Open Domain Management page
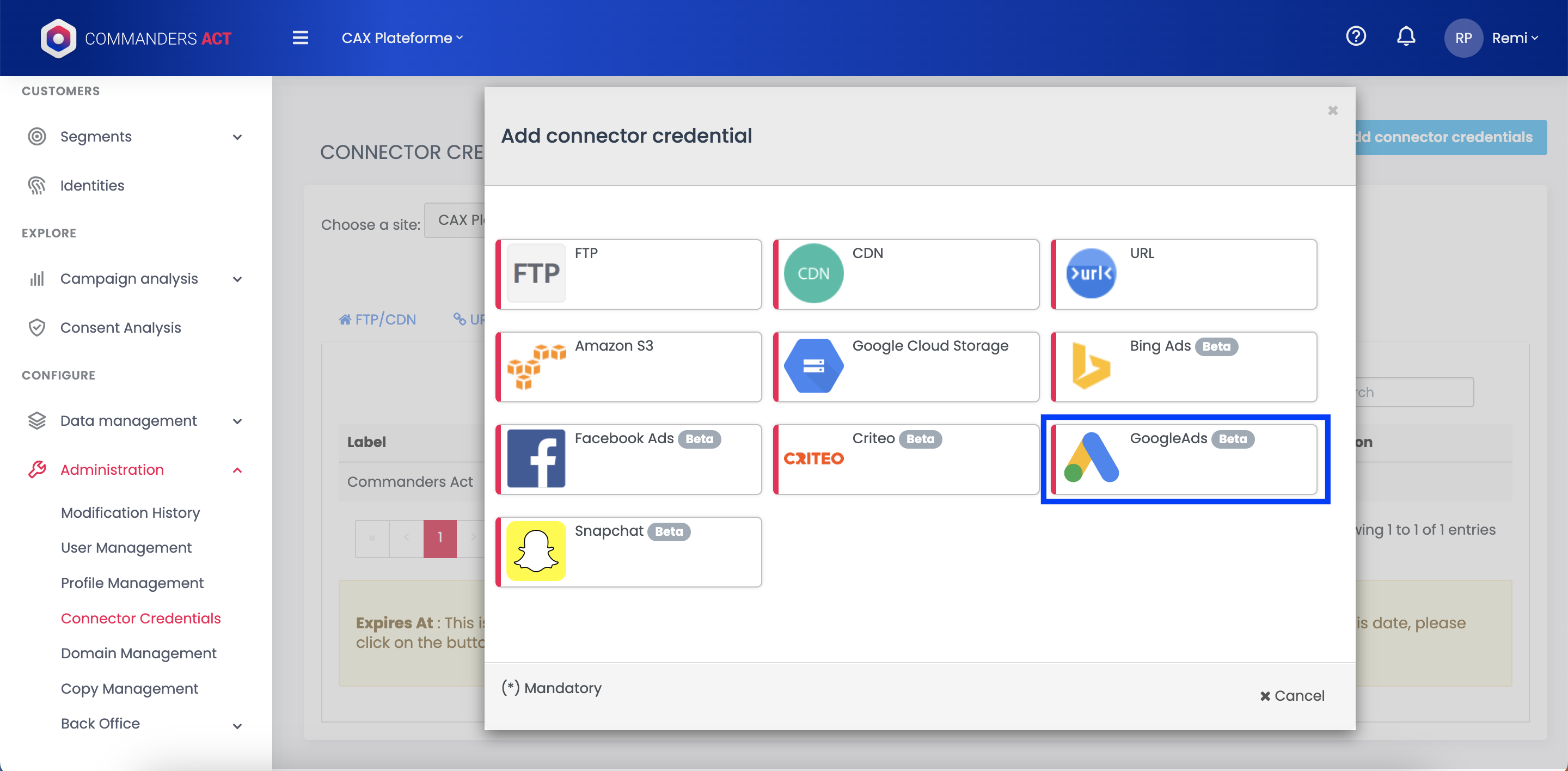1568x771 pixels. coord(138,653)
